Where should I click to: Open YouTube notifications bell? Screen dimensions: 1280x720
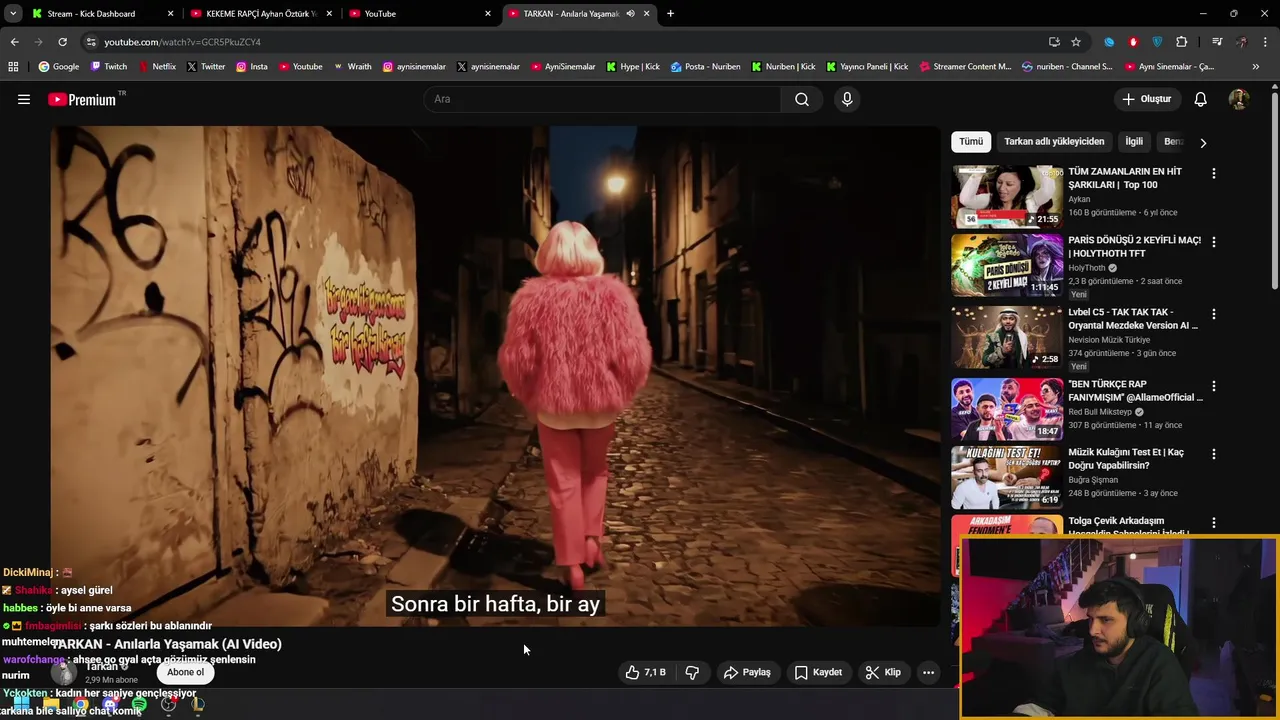(1201, 99)
